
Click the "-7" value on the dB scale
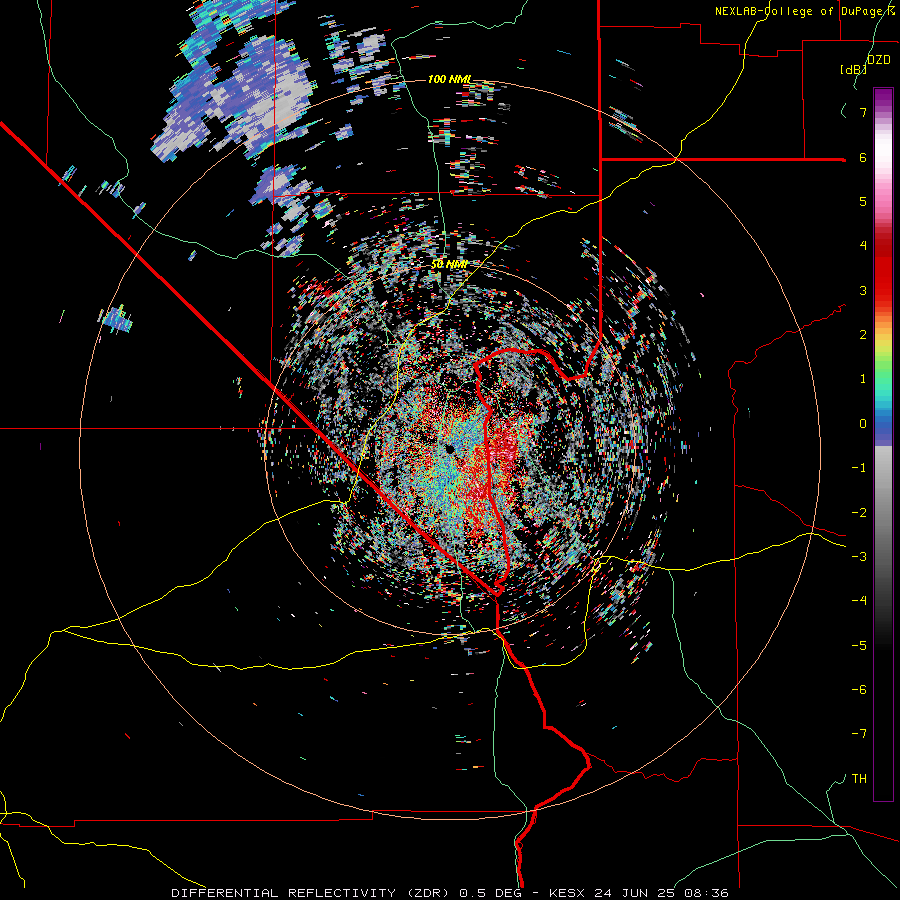coord(859,734)
